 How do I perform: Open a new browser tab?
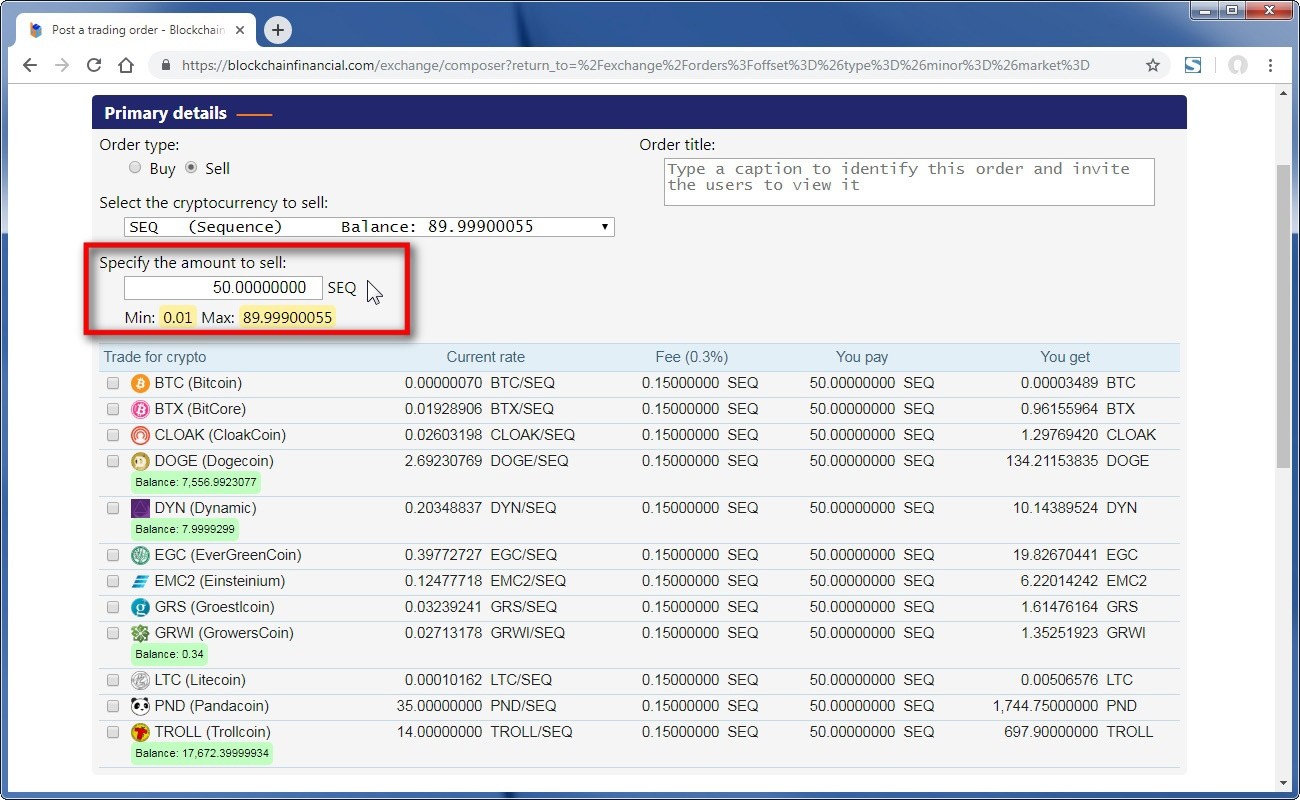pyautogui.click(x=278, y=30)
